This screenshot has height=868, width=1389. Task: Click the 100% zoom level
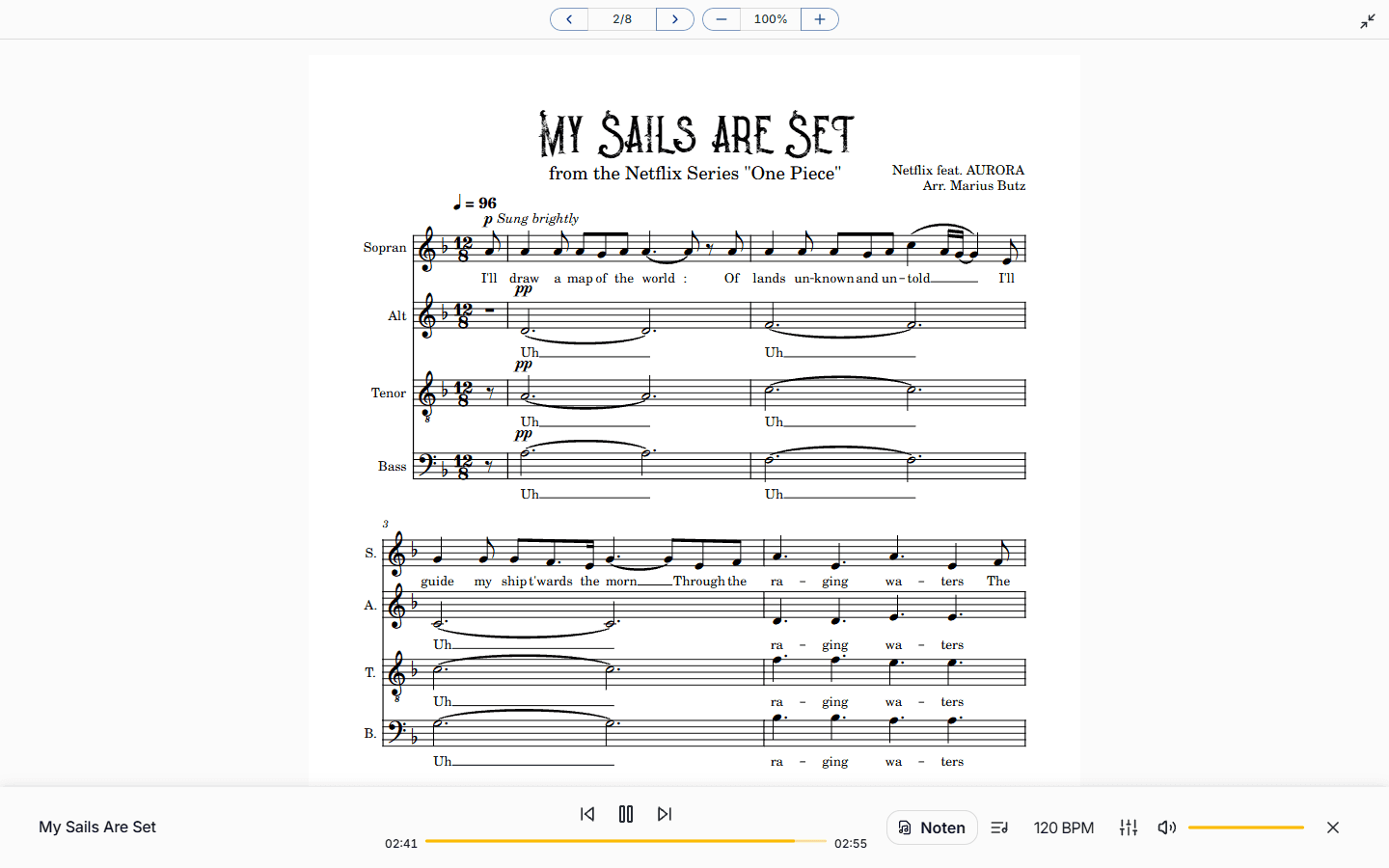[x=771, y=19]
